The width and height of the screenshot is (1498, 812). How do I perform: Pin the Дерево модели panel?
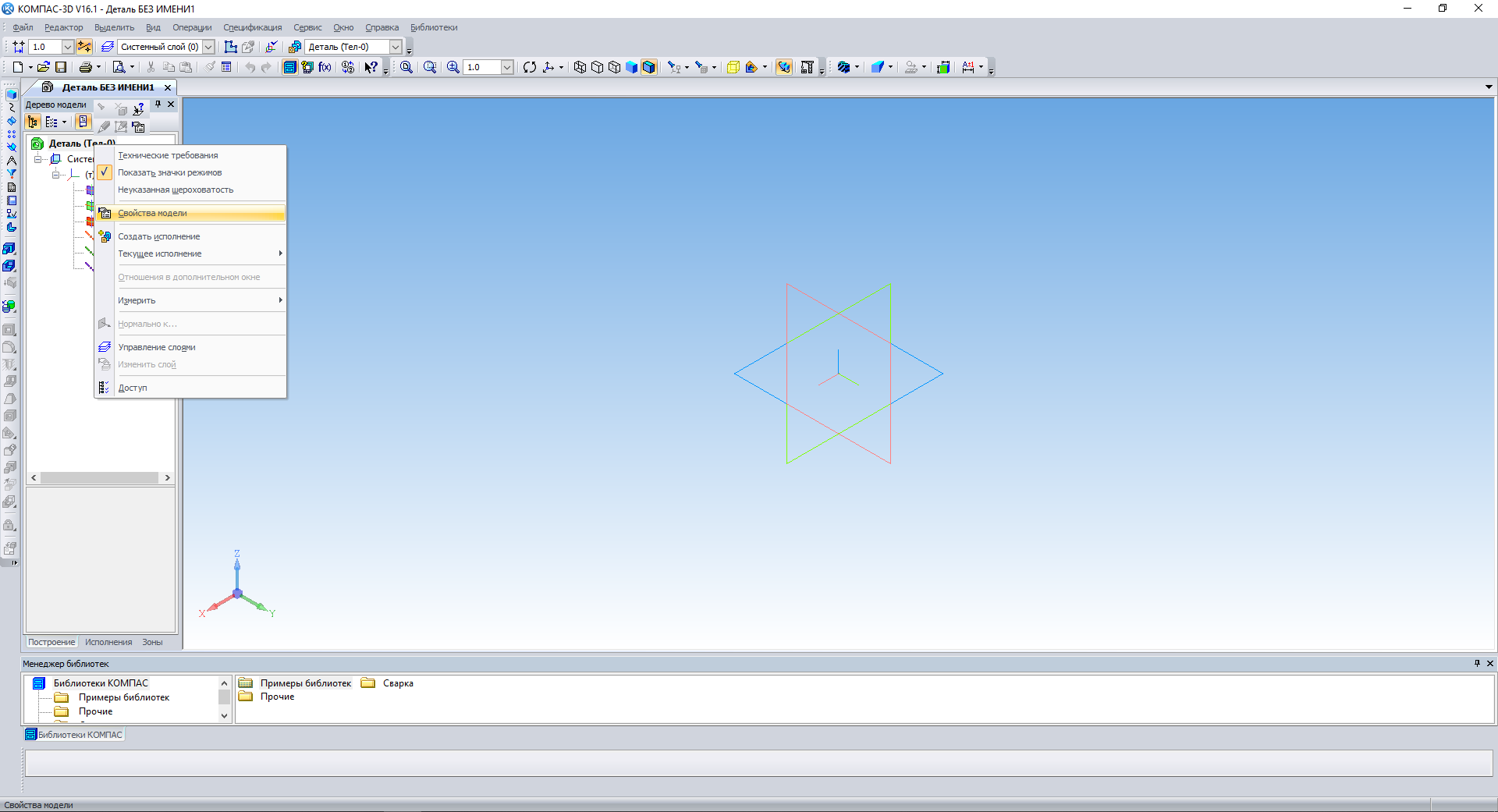pyautogui.click(x=158, y=104)
